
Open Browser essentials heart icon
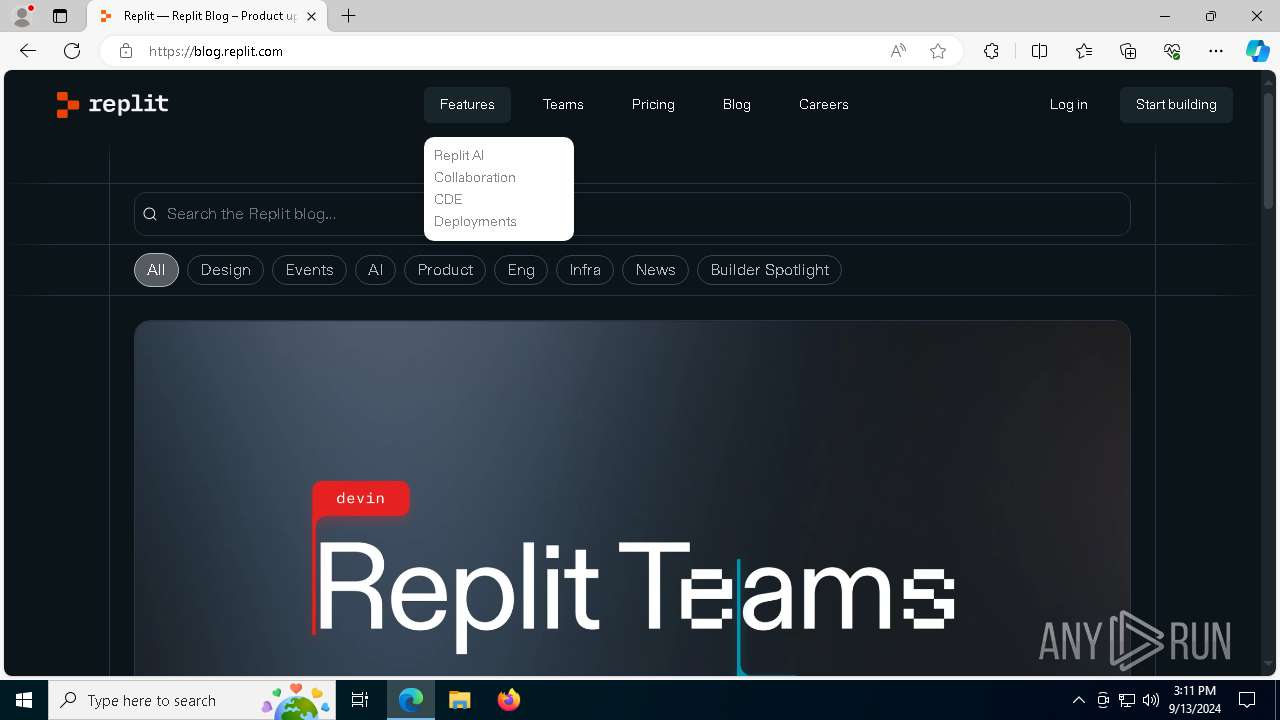1172,51
